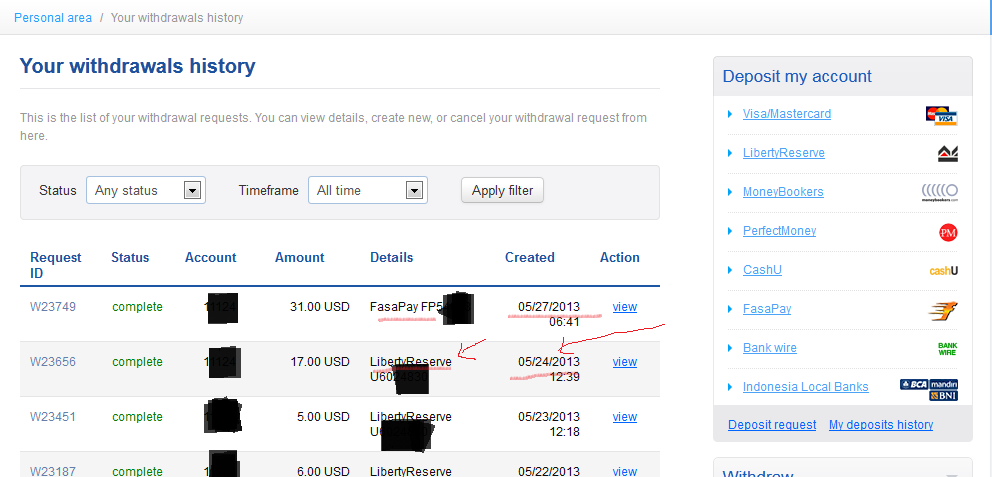Click the Details column header
This screenshot has width=992, height=477.
pyautogui.click(x=392, y=257)
